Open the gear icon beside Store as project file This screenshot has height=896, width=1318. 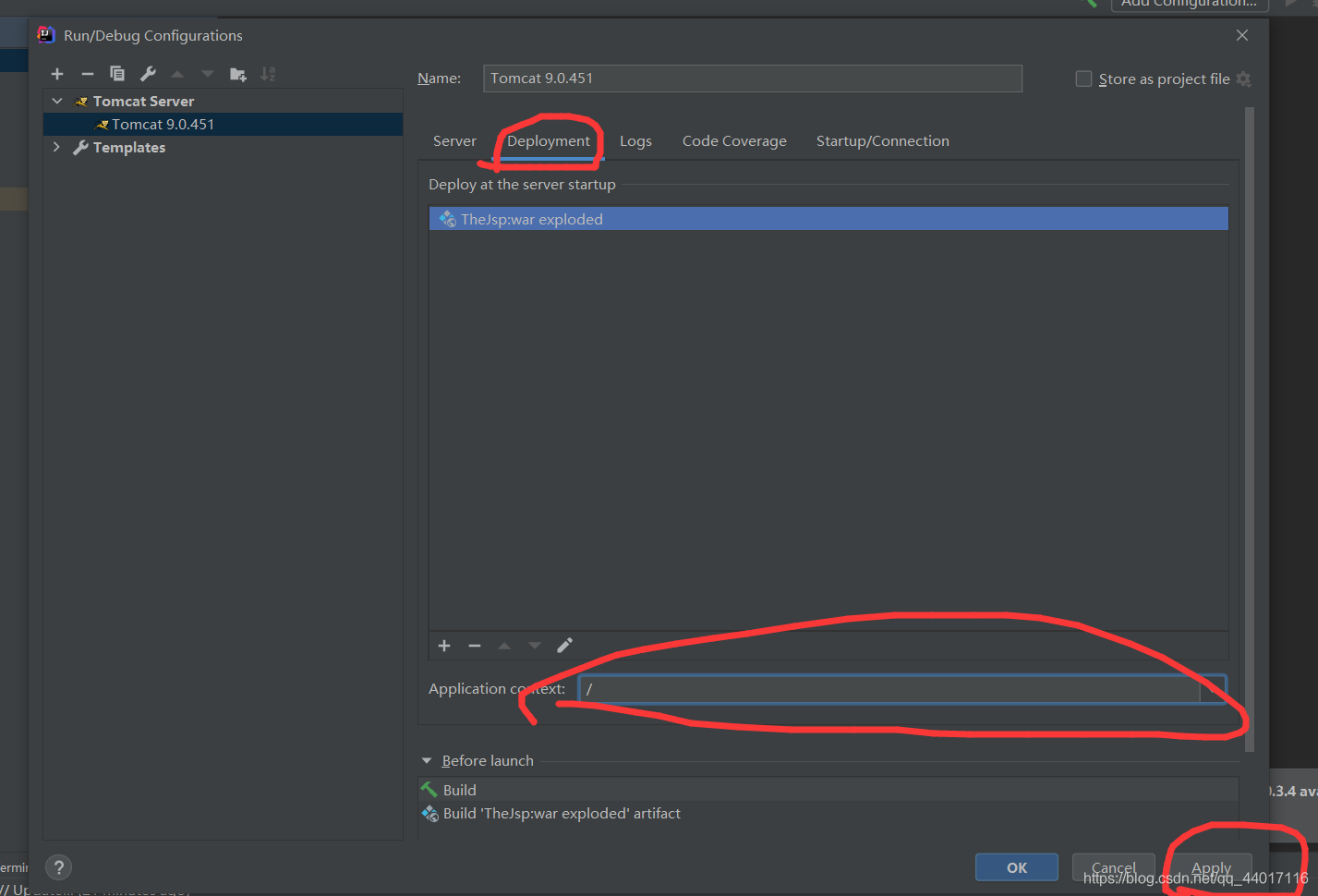pos(1244,79)
